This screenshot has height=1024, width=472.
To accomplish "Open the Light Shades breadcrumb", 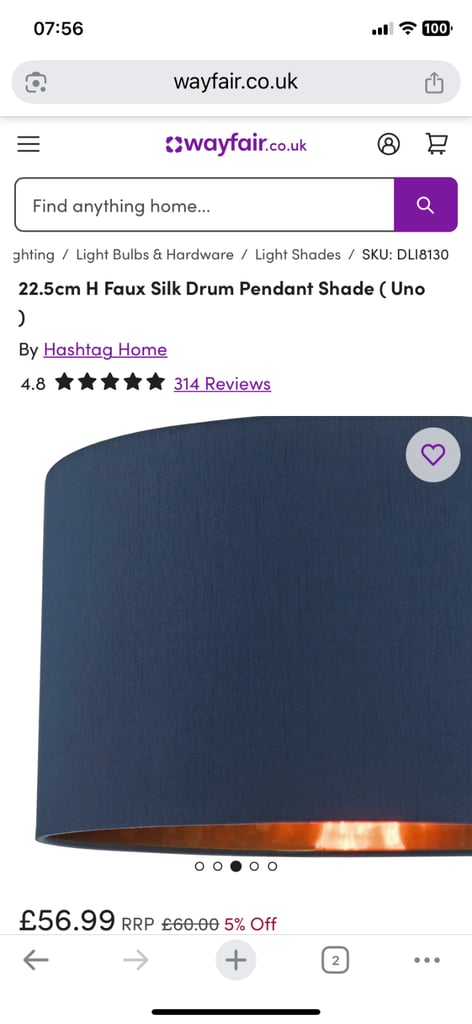I will click(x=298, y=255).
